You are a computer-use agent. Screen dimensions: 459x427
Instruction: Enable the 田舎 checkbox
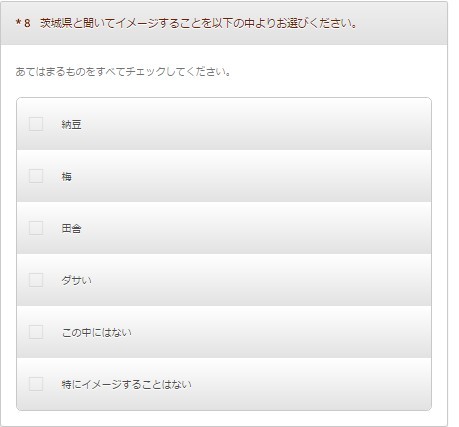[36, 228]
